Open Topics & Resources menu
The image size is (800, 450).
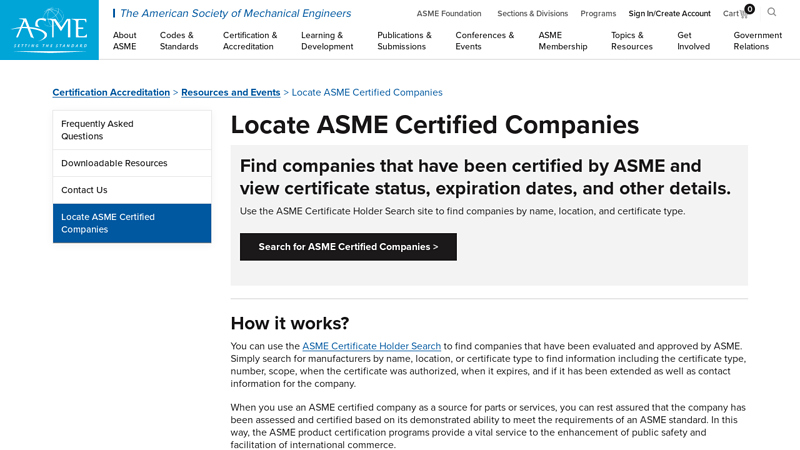[632, 41]
